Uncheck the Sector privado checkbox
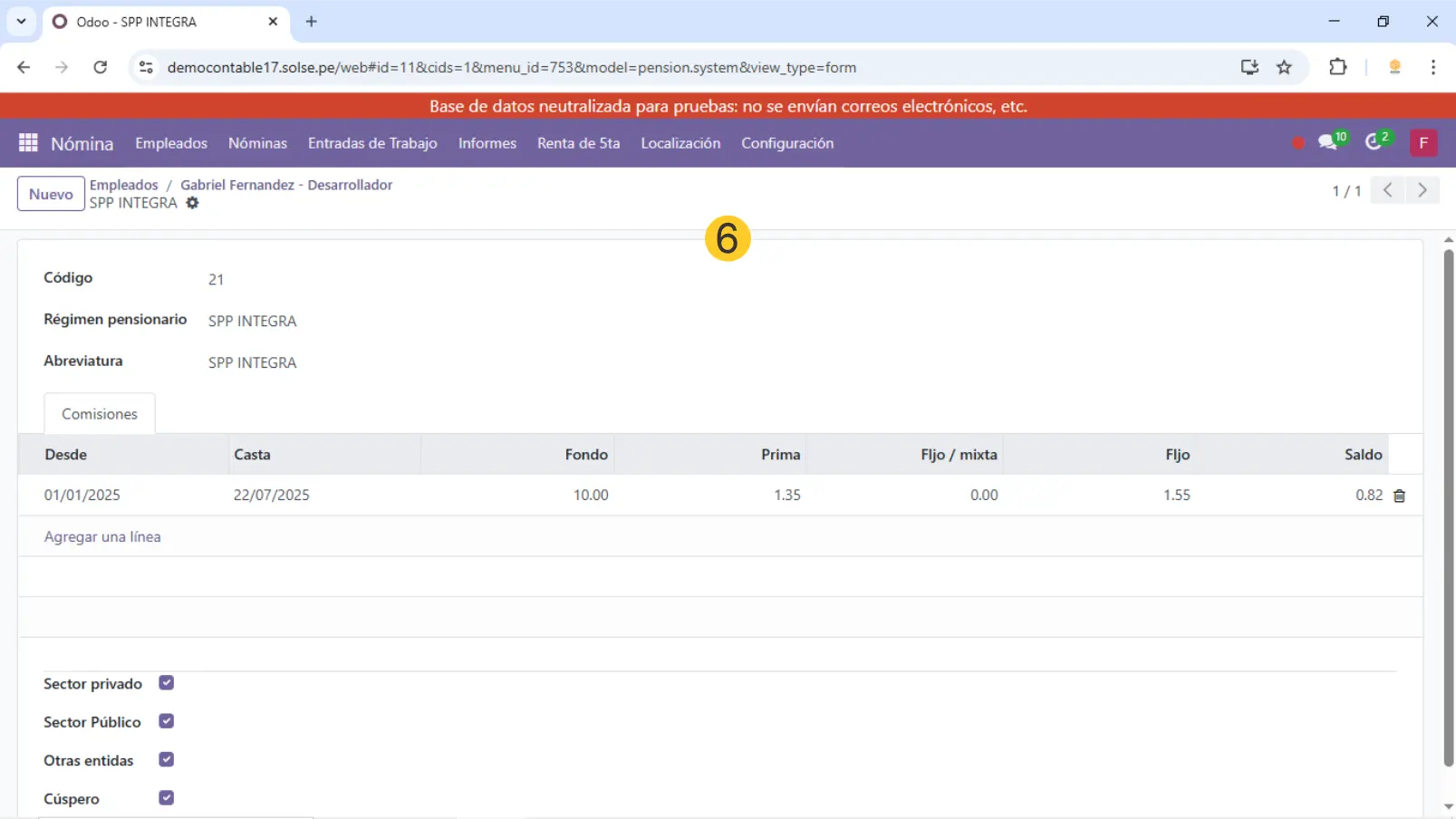 (x=166, y=683)
